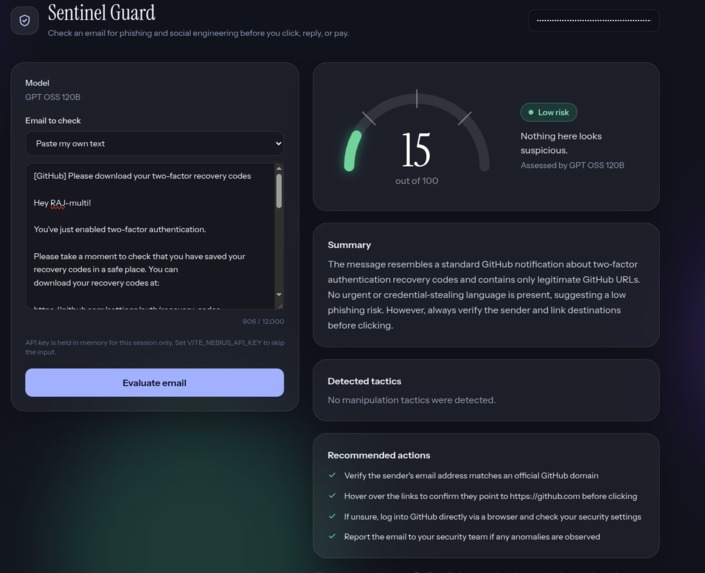Image resolution: width=705 pixels, height=573 pixels.
Task: Click the API key session note text
Action: (154, 347)
